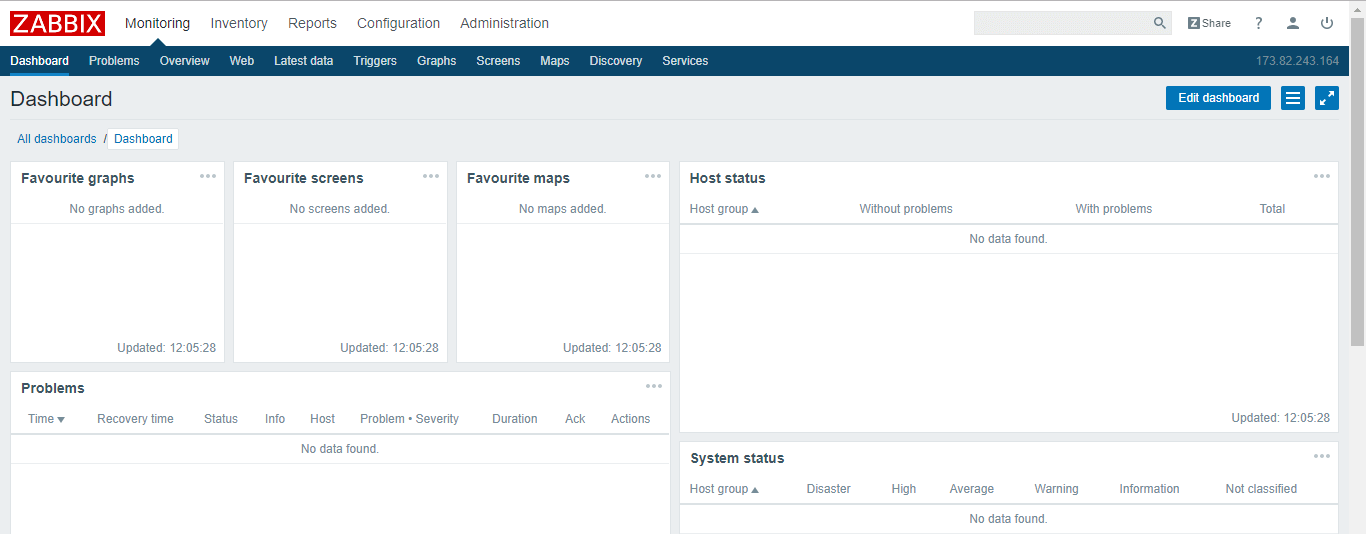Click the Without problems column header
Screen dimensions: 1366x534
click(906, 209)
